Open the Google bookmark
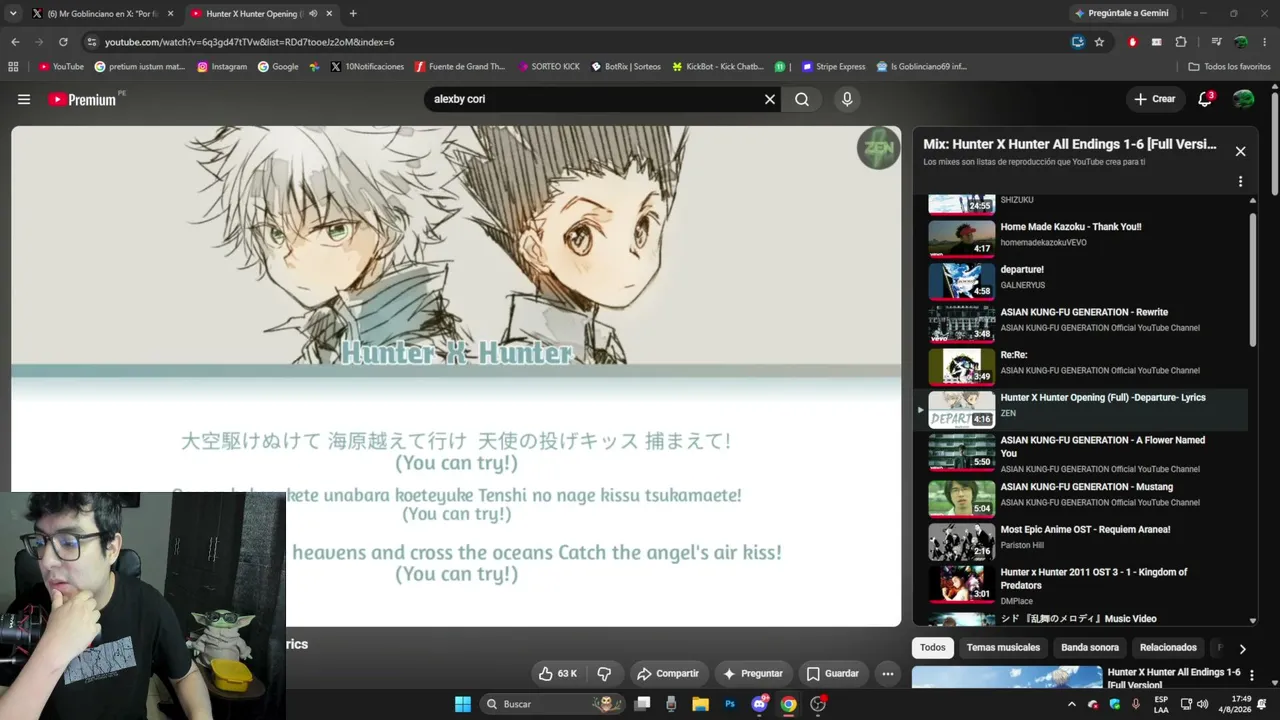The height and width of the screenshot is (720, 1280). tap(278, 67)
